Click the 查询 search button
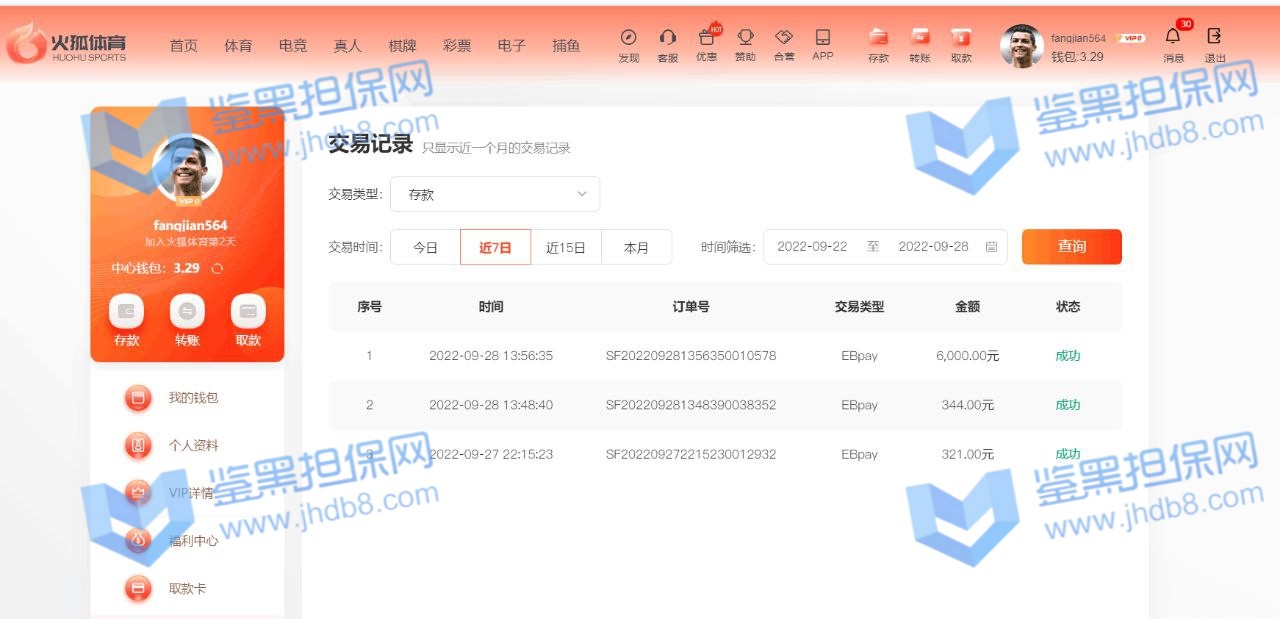This screenshot has width=1280, height=619. [x=1071, y=247]
